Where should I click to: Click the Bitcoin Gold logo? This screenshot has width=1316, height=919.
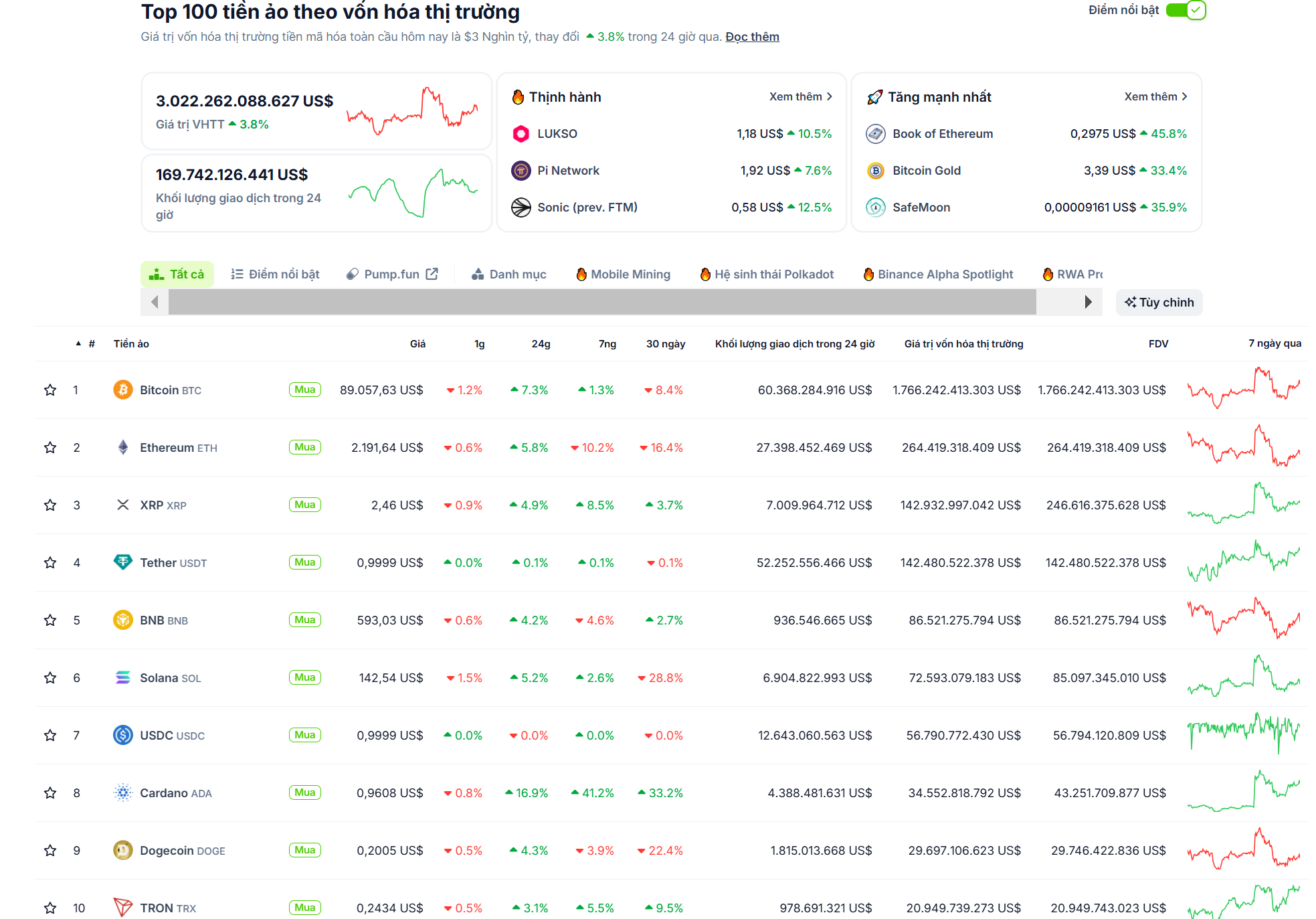tap(876, 171)
